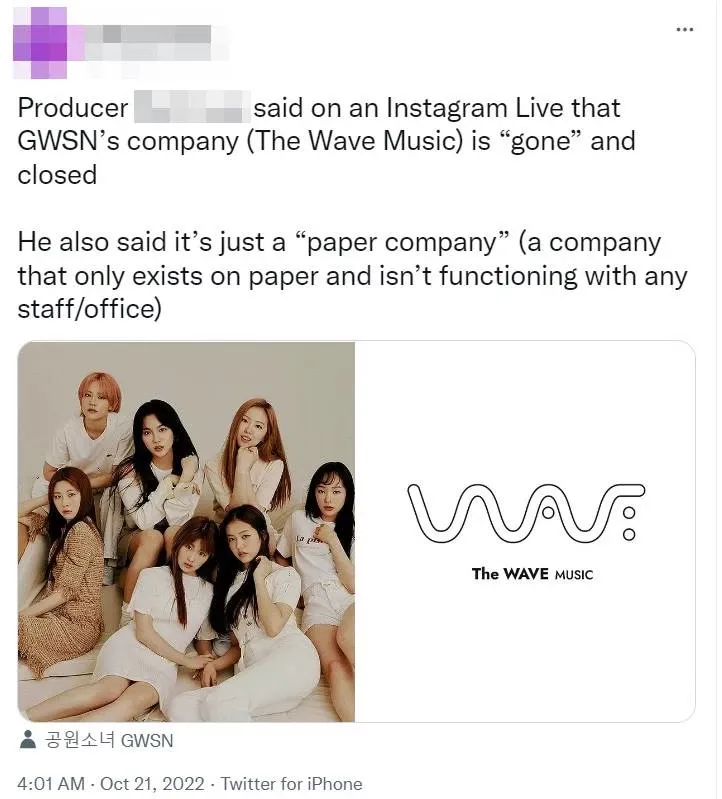Open the three-dot more options menu
722x799 pixels.
click(x=684, y=30)
